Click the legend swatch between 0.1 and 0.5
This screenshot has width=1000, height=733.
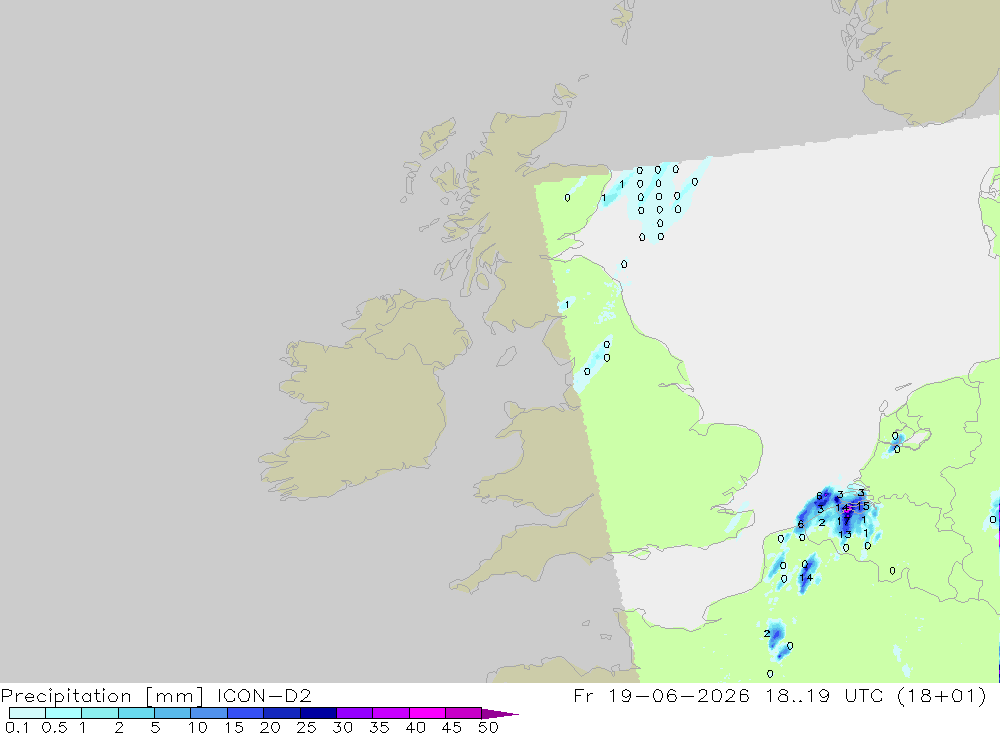(x=27, y=713)
